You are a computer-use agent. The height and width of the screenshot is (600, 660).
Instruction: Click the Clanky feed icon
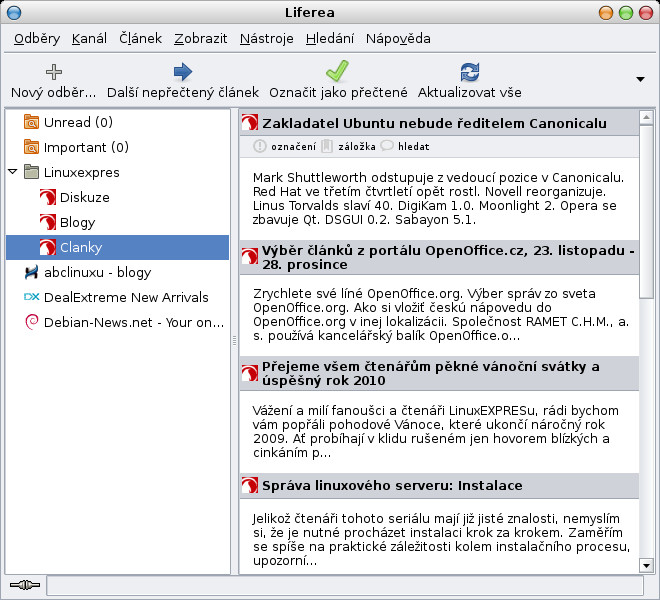pyautogui.click(x=48, y=247)
